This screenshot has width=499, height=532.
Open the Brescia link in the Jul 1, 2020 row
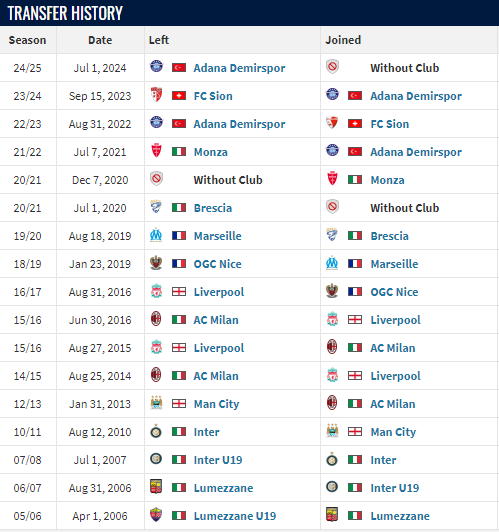pos(213,208)
